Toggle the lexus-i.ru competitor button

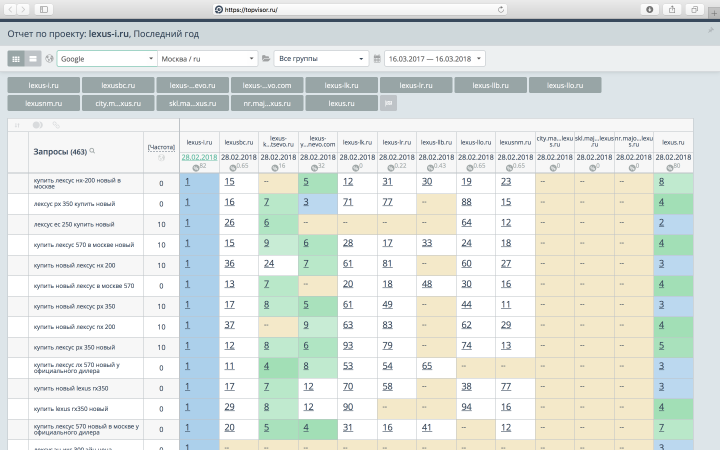[x=44, y=85]
